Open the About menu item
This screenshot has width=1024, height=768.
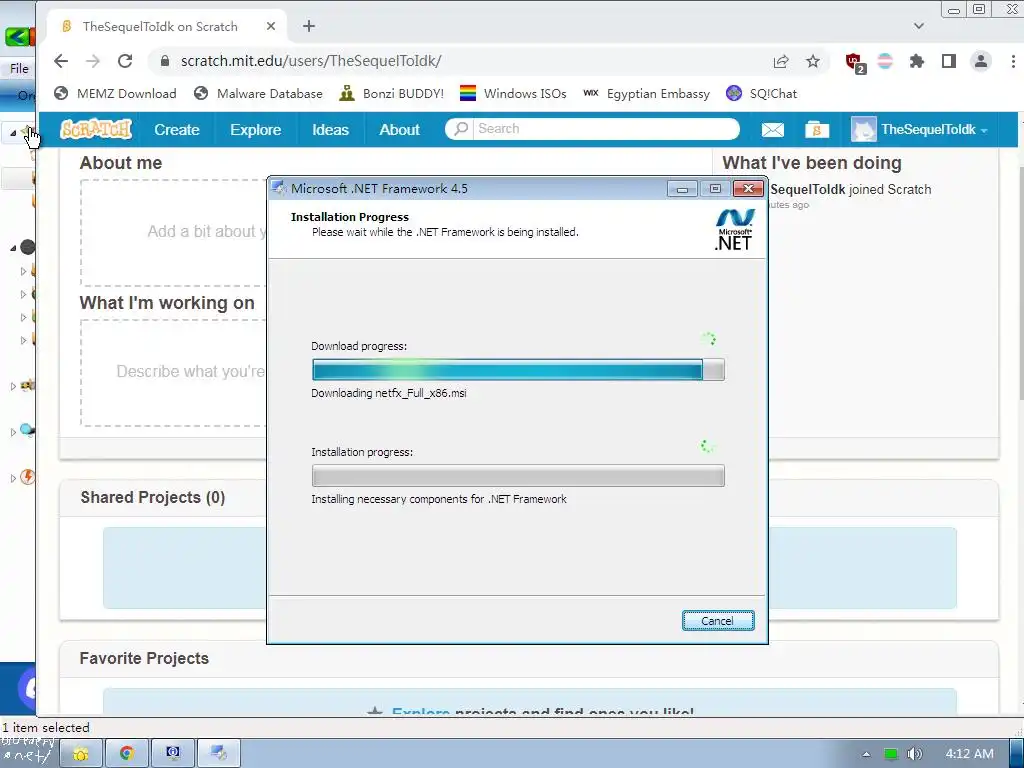(x=400, y=129)
